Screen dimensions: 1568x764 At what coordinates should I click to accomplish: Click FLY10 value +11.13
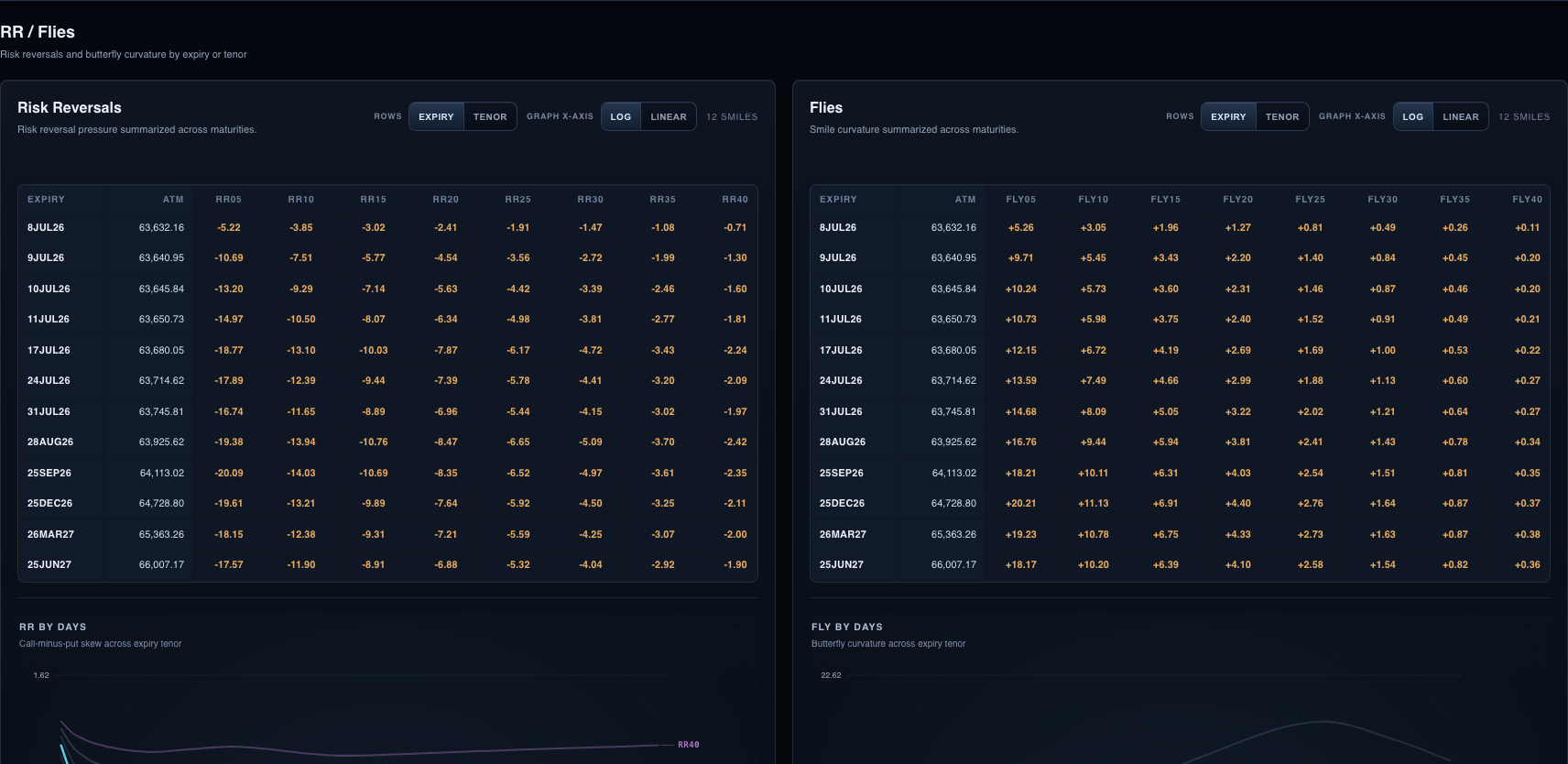click(x=1094, y=503)
